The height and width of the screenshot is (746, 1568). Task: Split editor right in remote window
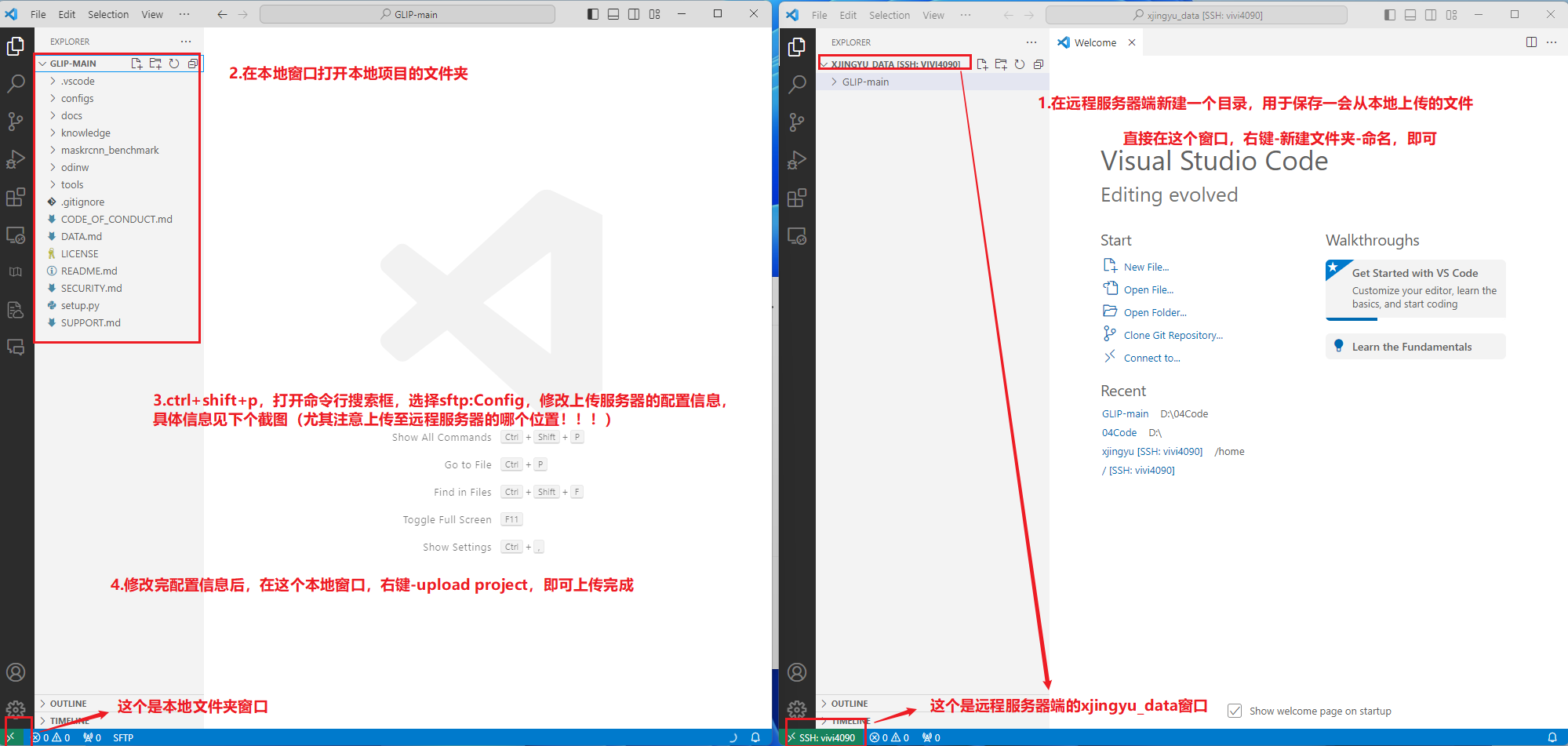point(1531,42)
